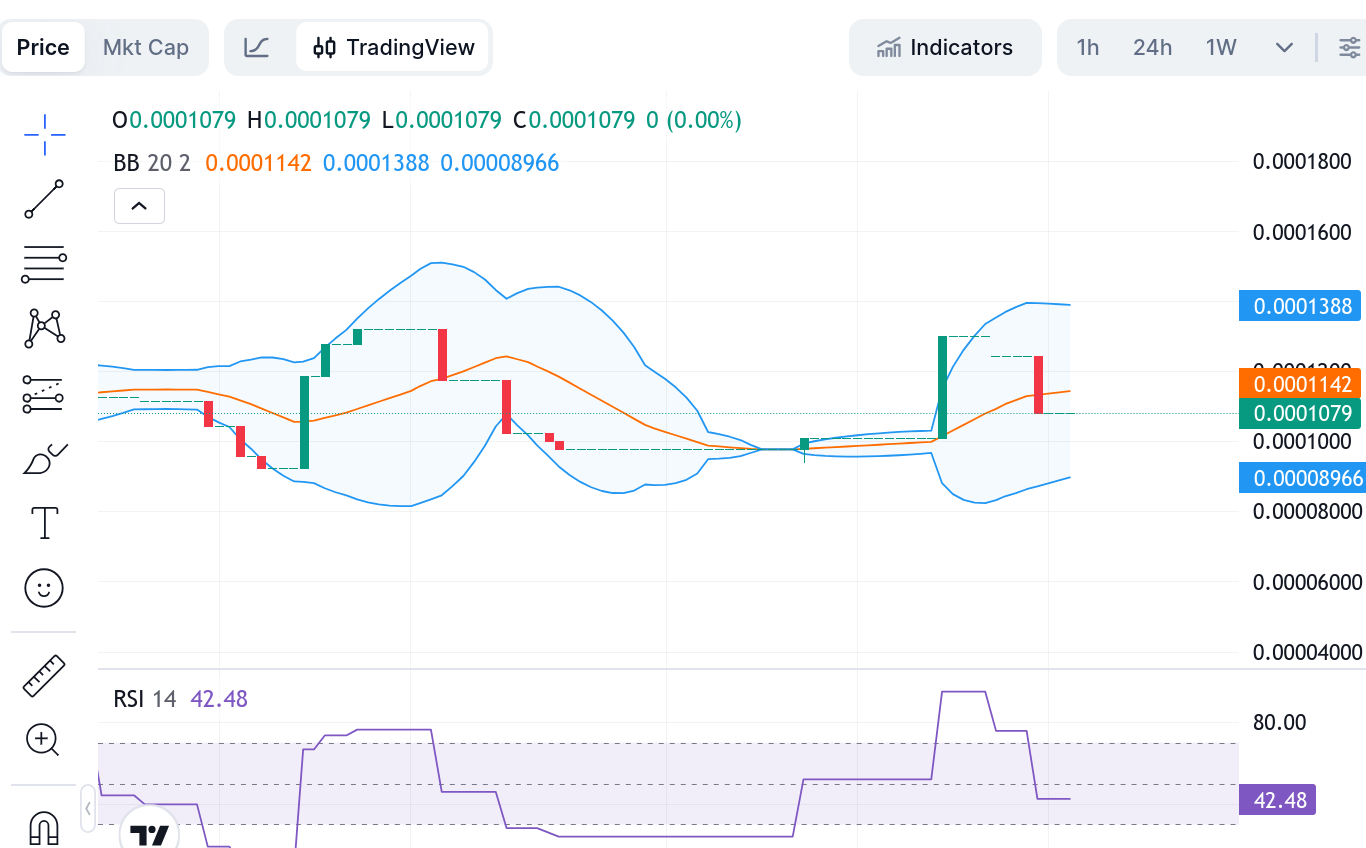The image size is (1366, 848).
Task: Switch to the Price tab
Action: tap(43, 47)
